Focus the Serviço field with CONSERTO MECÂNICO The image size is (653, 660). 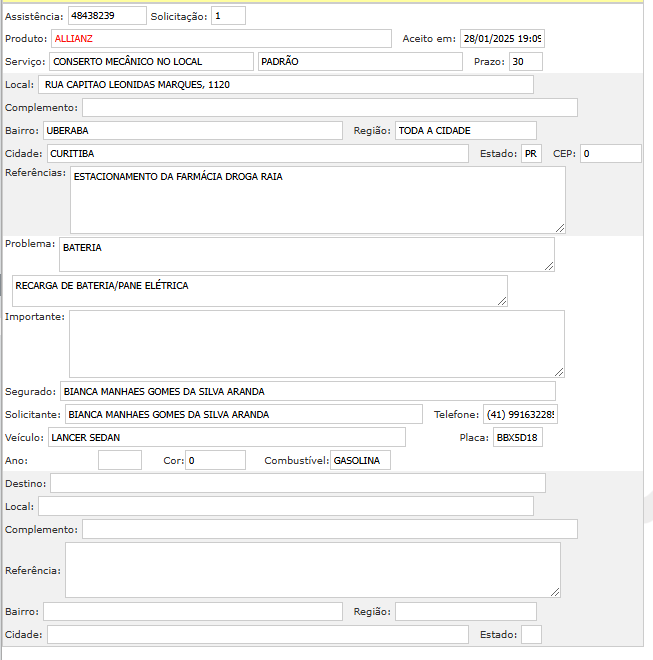pyautogui.click(x=151, y=62)
